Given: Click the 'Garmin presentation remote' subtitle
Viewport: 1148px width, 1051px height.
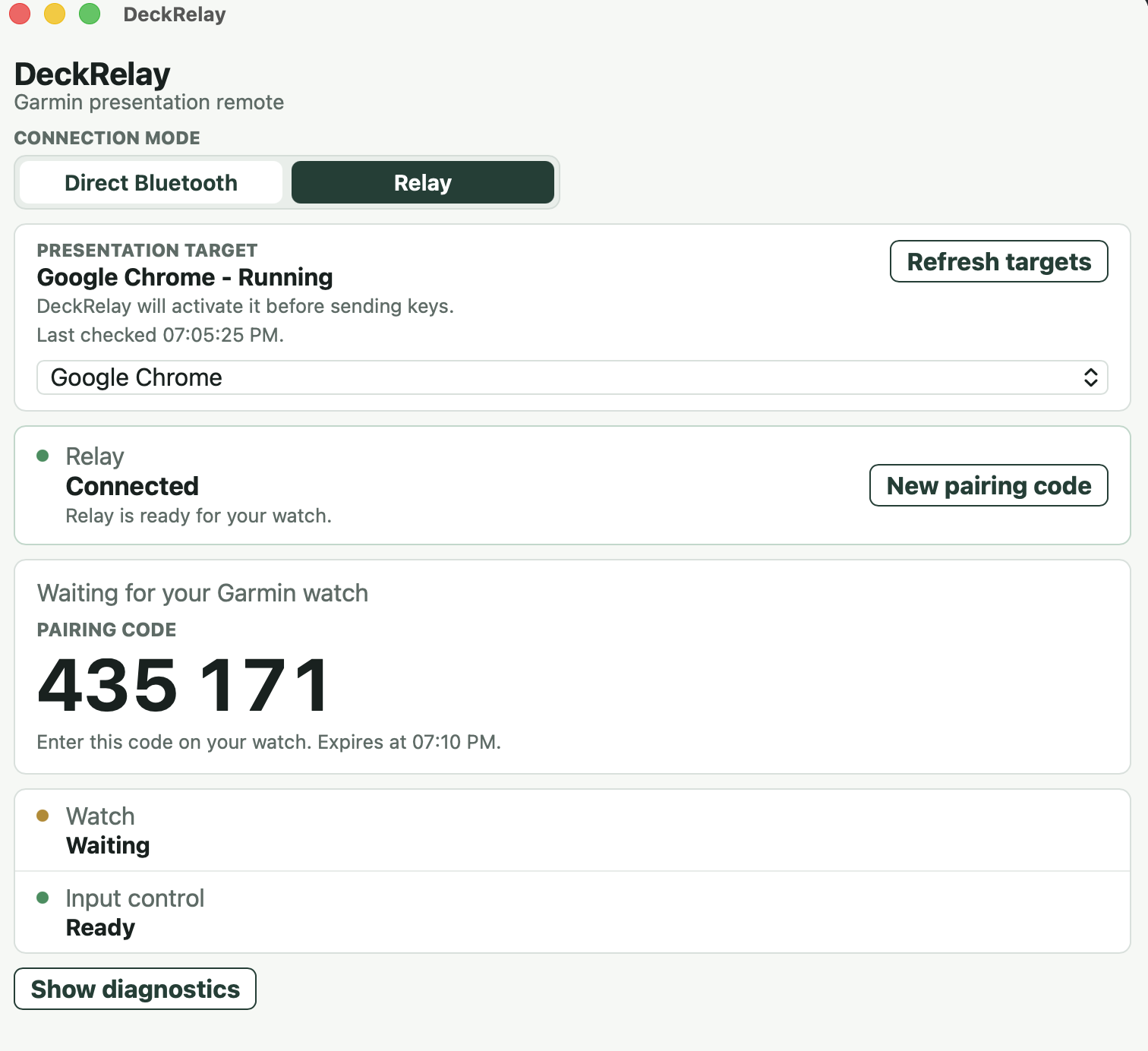Looking at the screenshot, I should 149,102.
